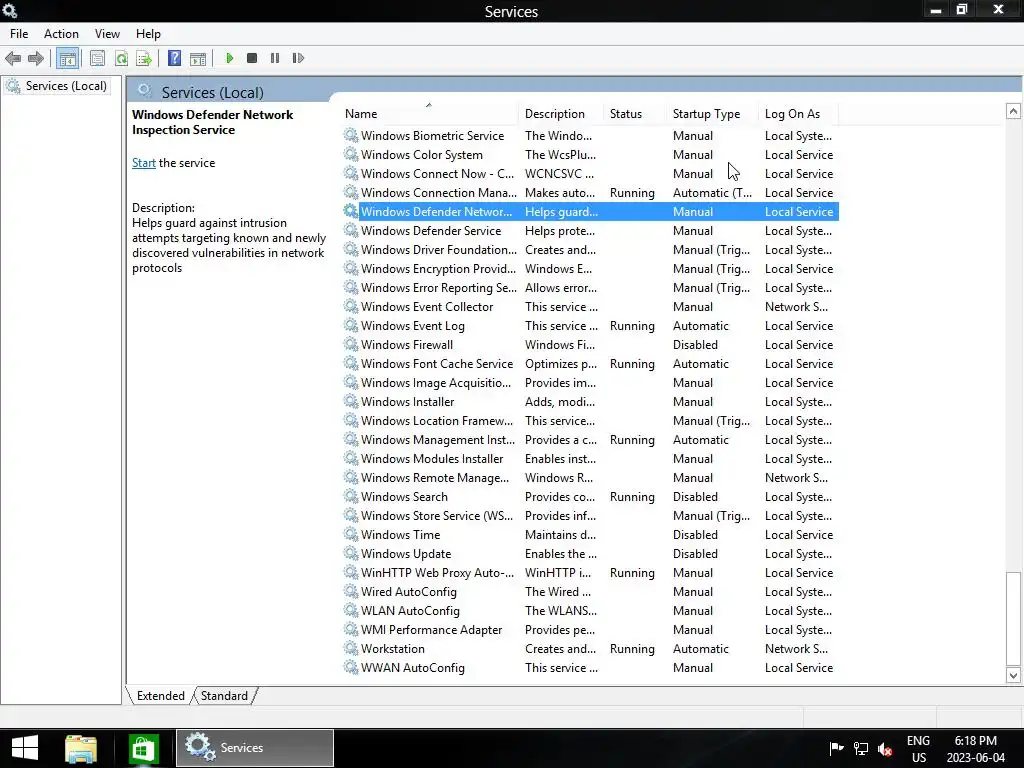Image resolution: width=1024 pixels, height=768 pixels.
Task: Open the View menu
Action: click(107, 34)
